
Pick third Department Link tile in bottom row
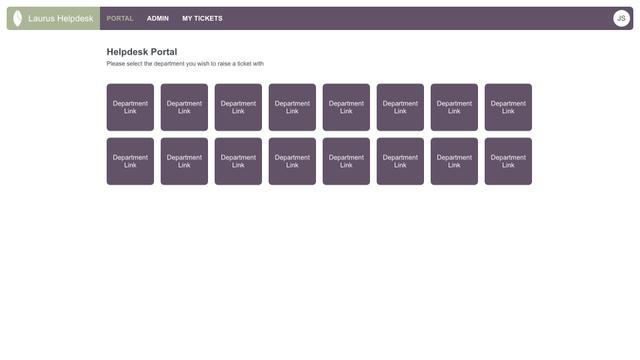[238, 161]
